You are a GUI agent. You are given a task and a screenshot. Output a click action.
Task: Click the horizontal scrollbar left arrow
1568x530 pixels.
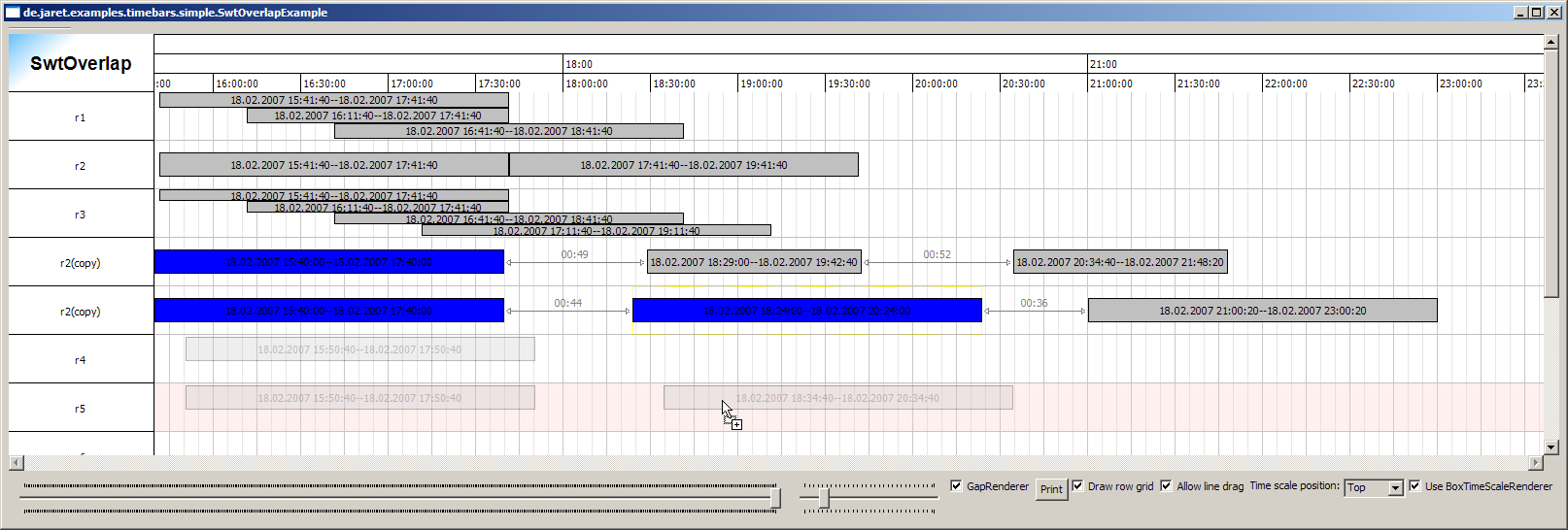point(16,463)
